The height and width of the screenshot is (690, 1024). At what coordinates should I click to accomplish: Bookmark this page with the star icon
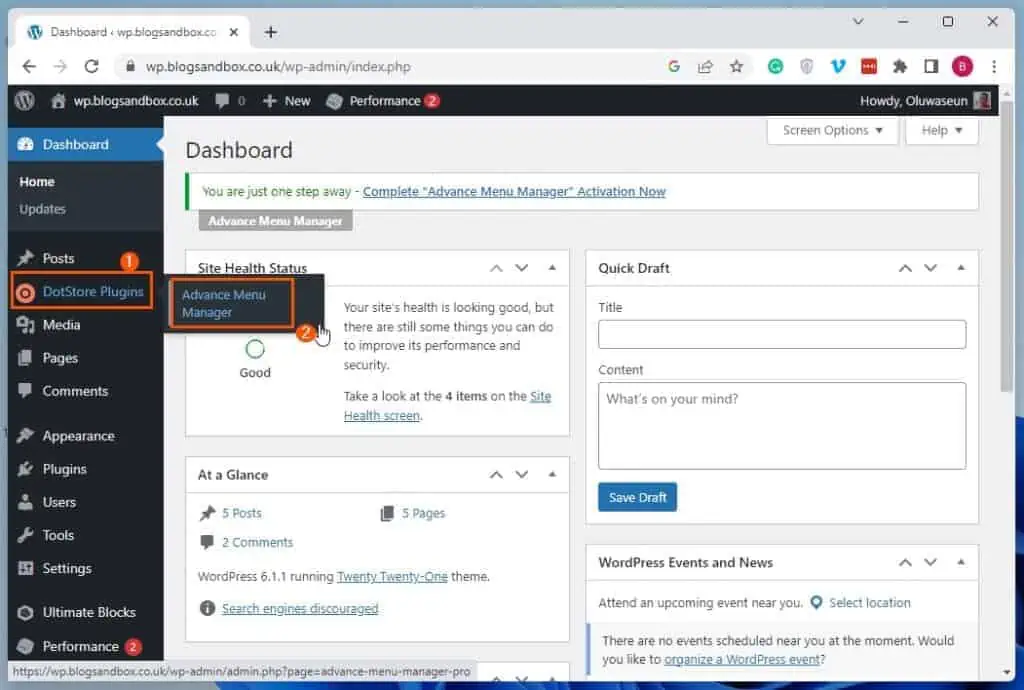(736, 67)
